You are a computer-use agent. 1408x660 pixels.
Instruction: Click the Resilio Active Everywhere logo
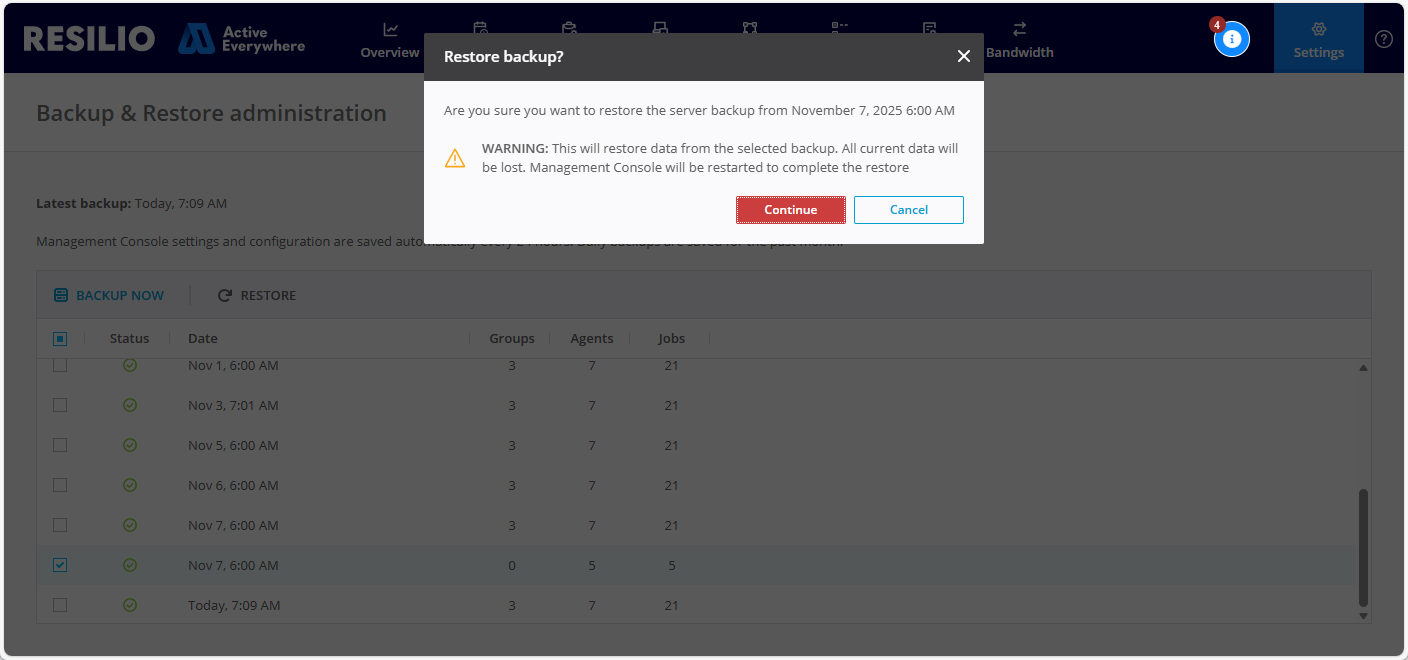pos(164,39)
